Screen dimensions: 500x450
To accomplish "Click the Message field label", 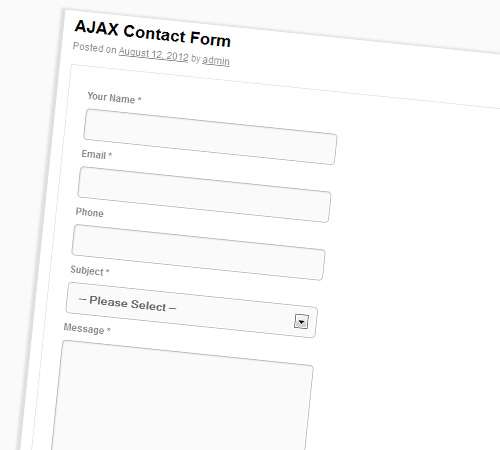I will [84, 329].
